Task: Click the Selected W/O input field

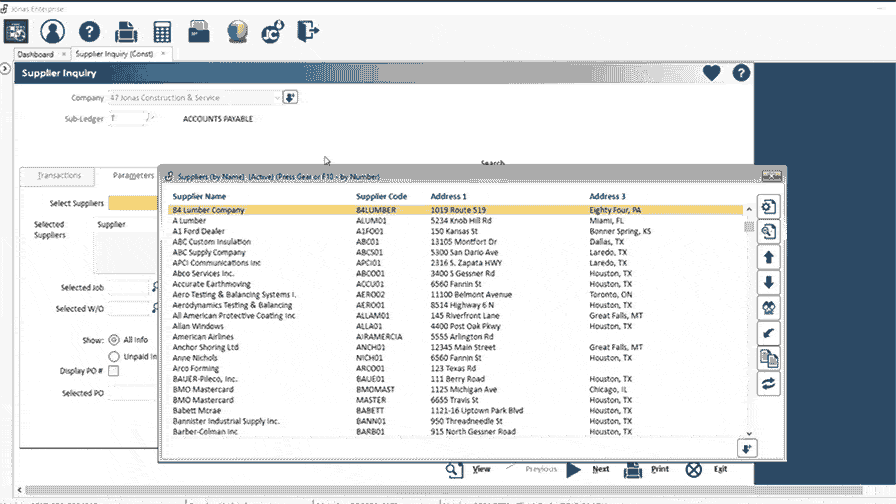Action: pos(129,309)
